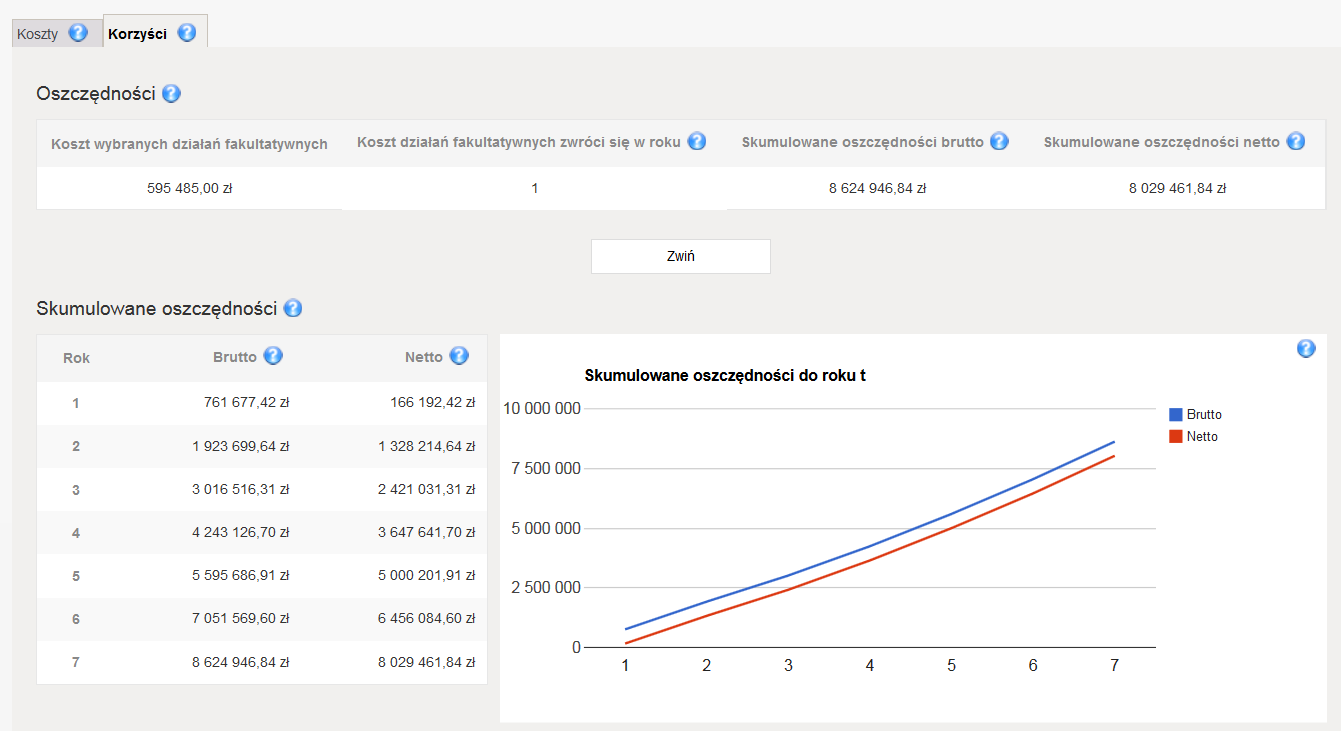The width and height of the screenshot is (1341, 731).
Task: Click the blue Brutto legend swatch
Action: click(x=1176, y=414)
